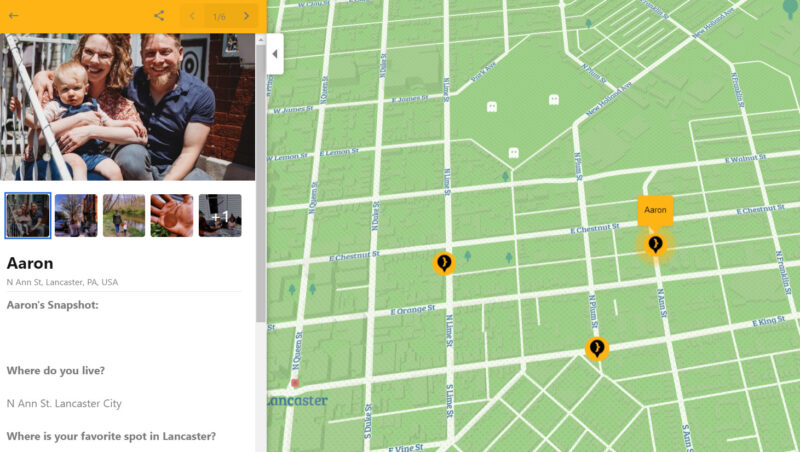Go to the previous photo with left chevron

pos(192,16)
